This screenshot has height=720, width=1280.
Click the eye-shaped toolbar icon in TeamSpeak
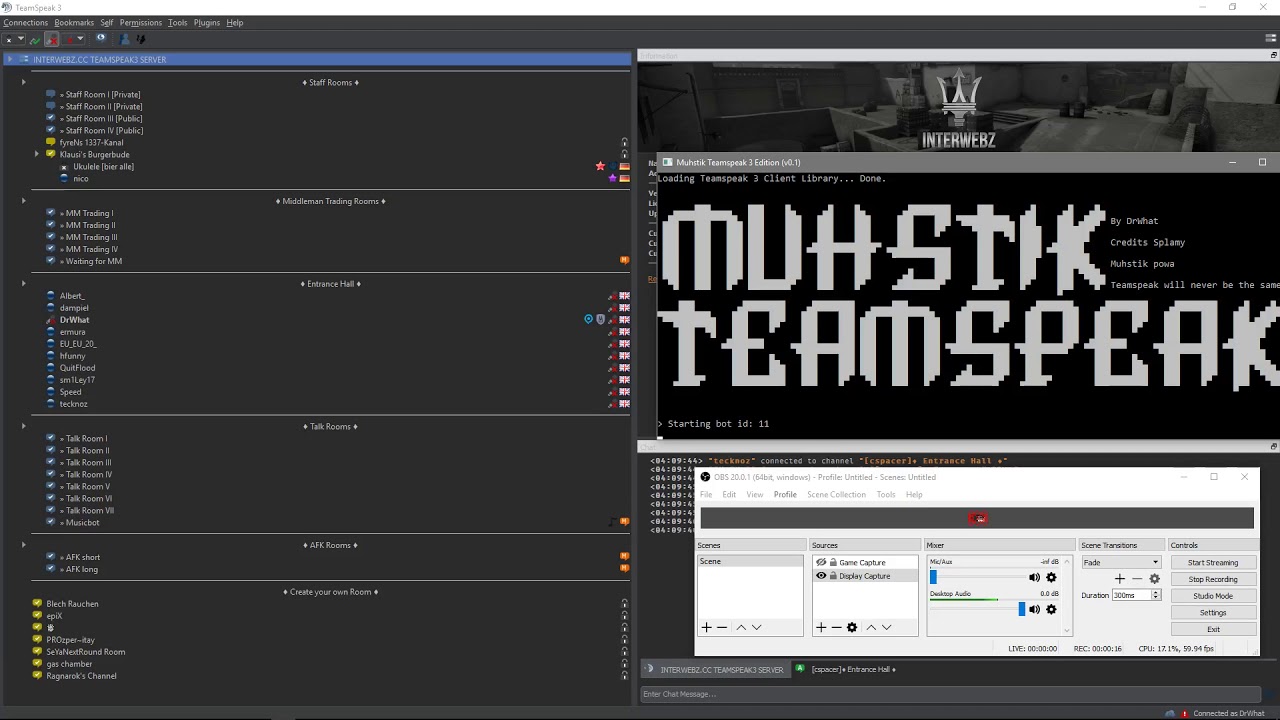tap(101, 39)
